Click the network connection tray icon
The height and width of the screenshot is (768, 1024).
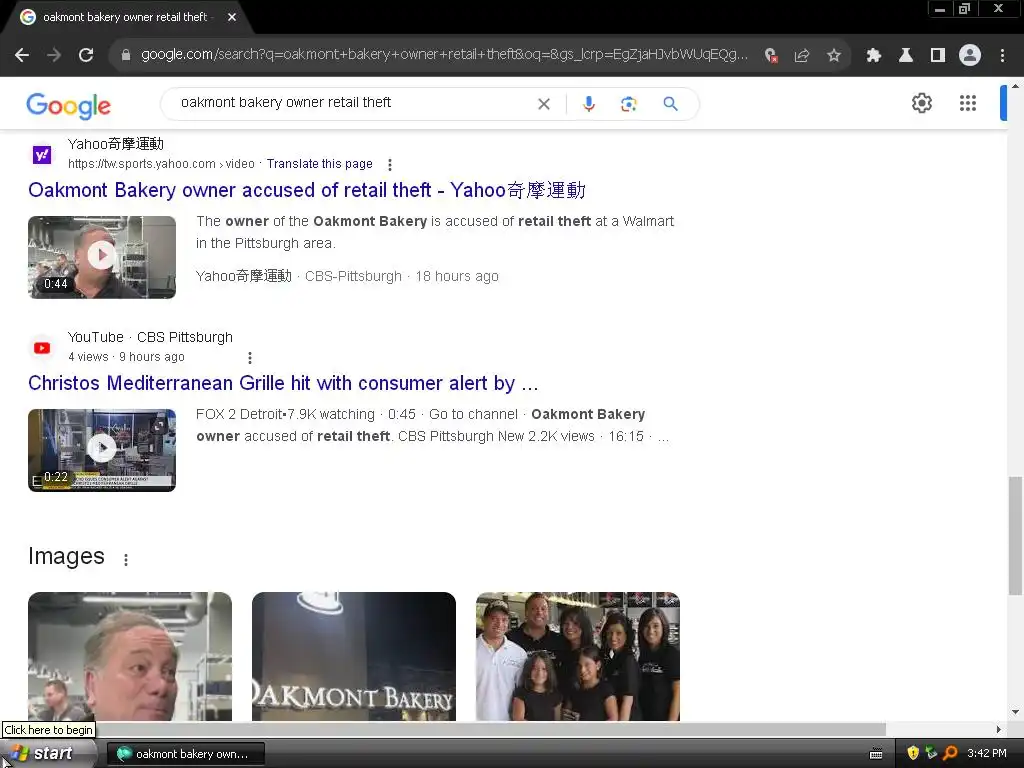pos(931,753)
